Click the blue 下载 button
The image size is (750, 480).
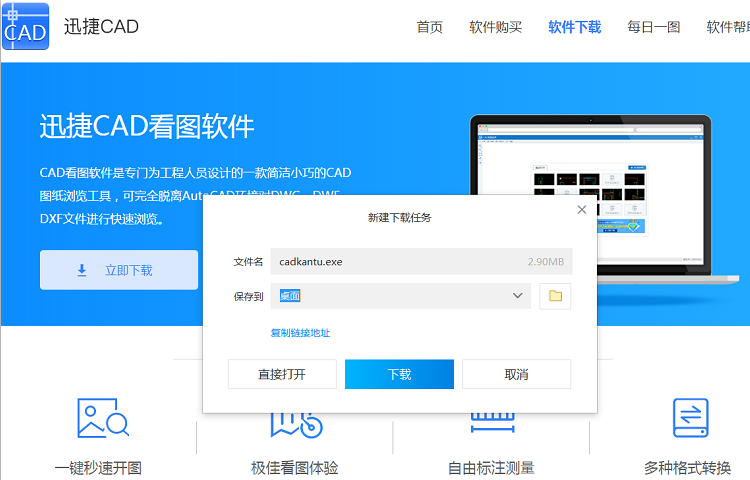399,374
